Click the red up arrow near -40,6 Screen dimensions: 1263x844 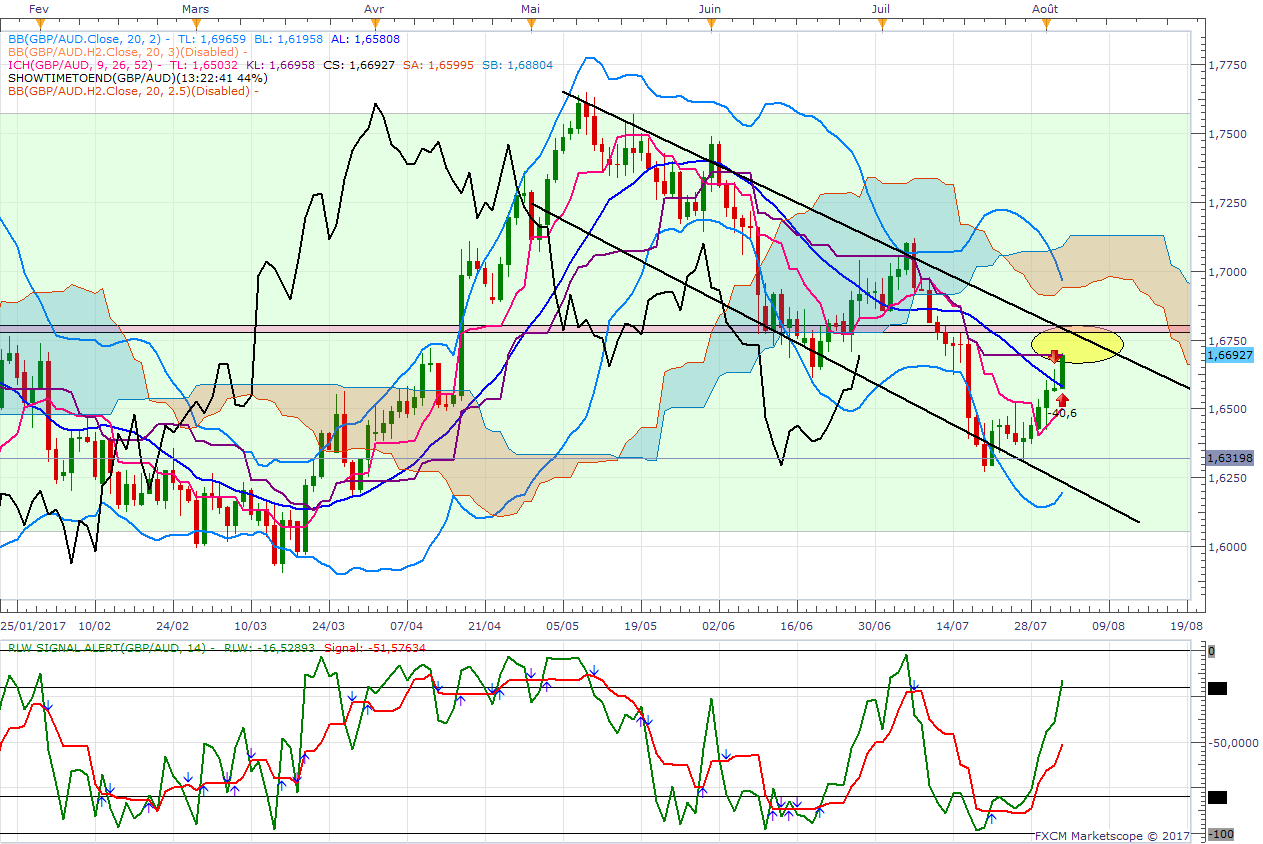point(1062,400)
